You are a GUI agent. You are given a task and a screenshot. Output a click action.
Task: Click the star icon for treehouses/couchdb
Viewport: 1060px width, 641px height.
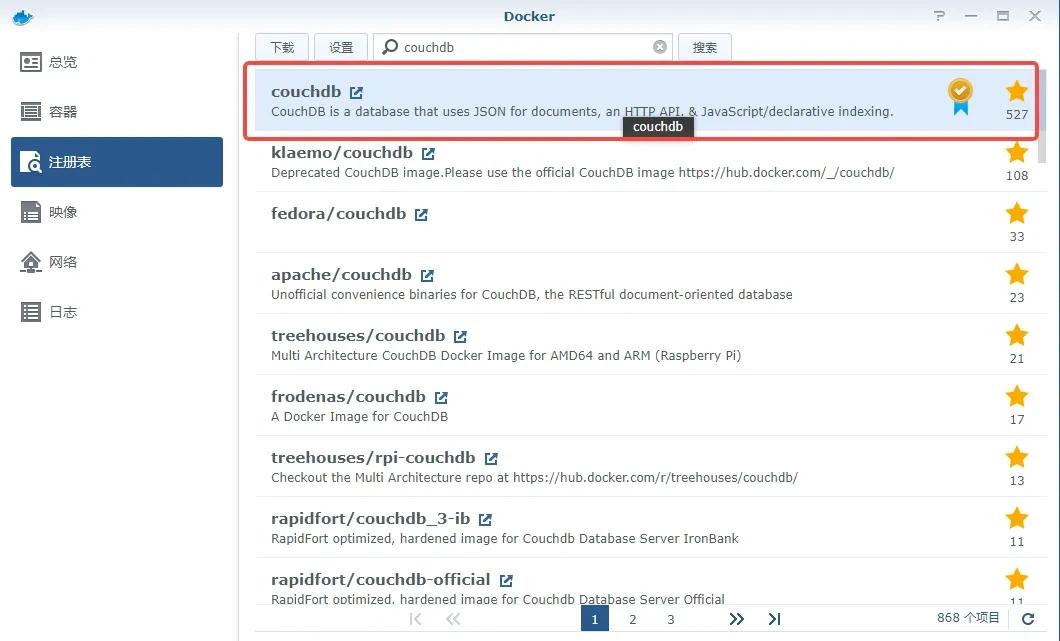tap(1017, 335)
